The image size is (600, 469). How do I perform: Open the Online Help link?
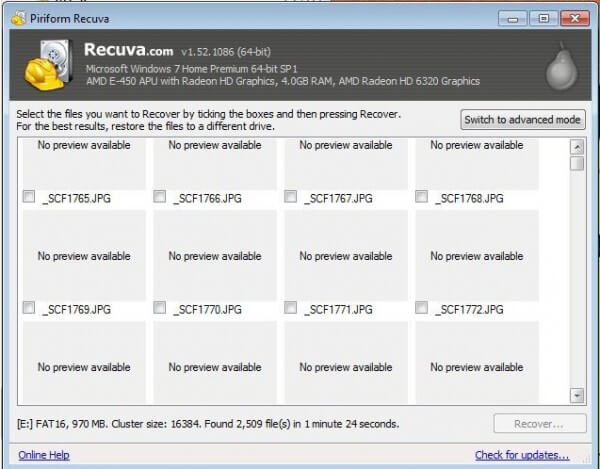point(44,455)
